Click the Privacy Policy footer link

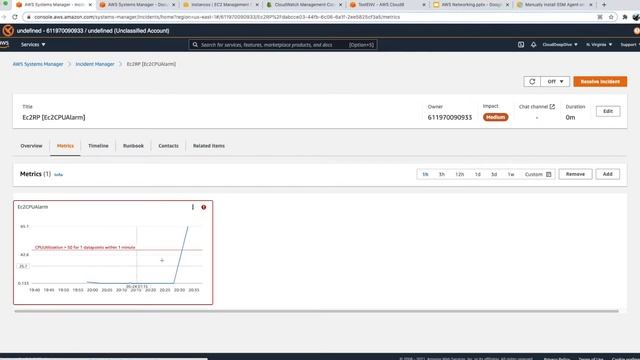556,358
